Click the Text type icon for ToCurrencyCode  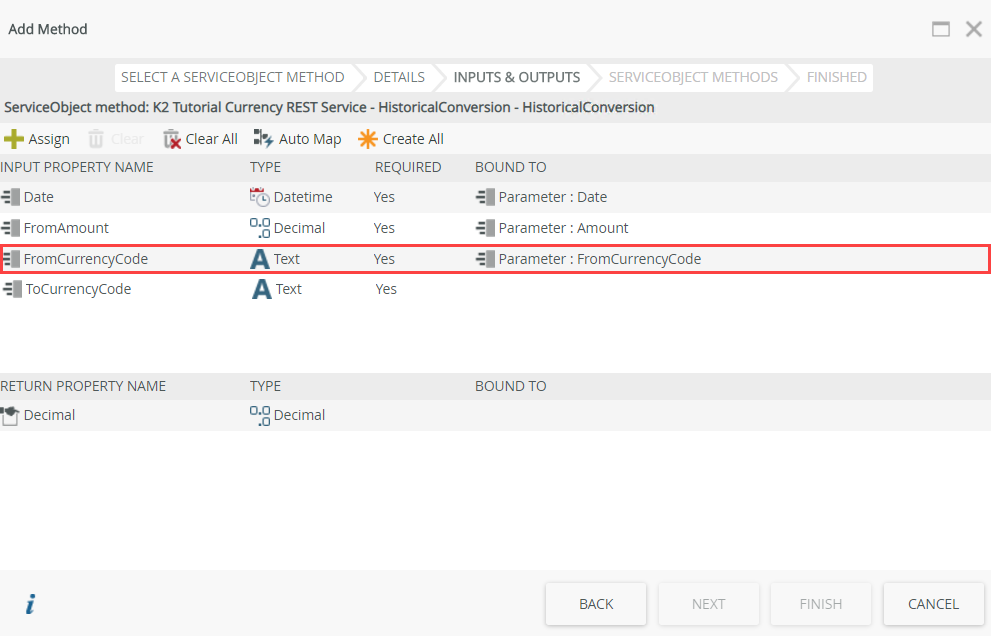click(x=260, y=289)
